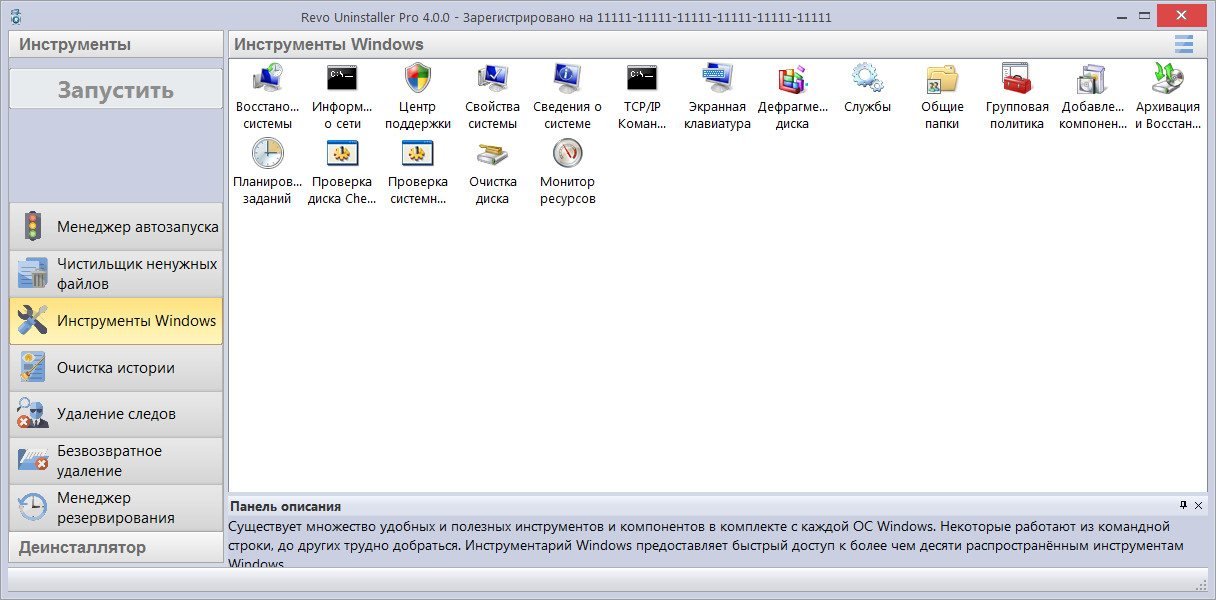Open Менеджер автозапуска in the sidebar
This screenshot has width=1216, height=600.
point(116,226)
